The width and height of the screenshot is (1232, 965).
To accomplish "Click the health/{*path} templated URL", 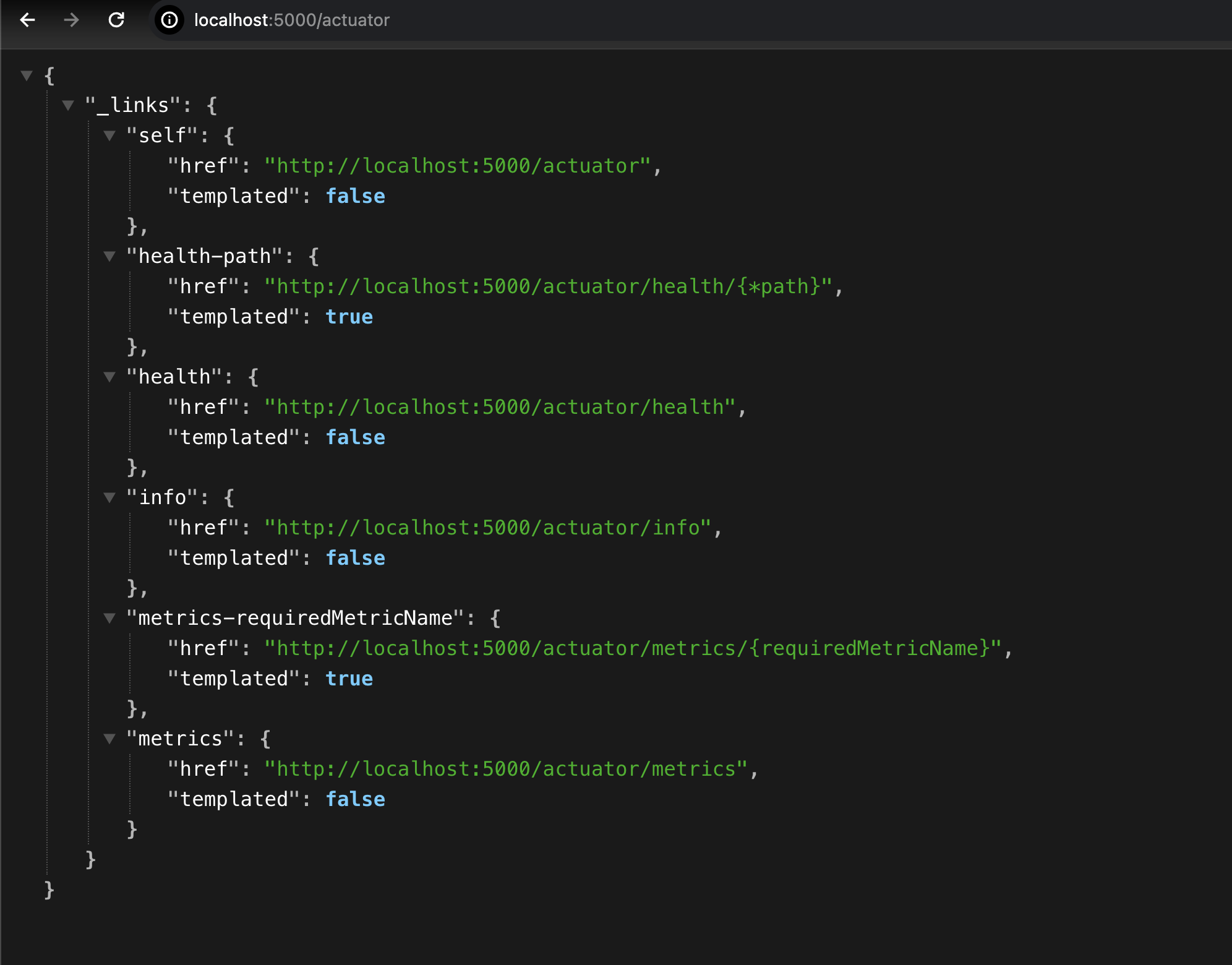I will pyautogui.click(x=548, y=286).
